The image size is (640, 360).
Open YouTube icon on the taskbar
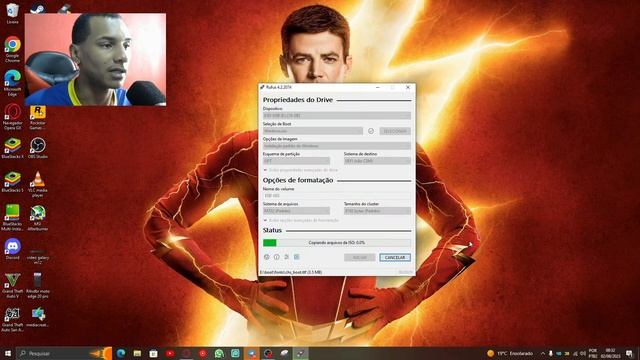coord(170,353)
